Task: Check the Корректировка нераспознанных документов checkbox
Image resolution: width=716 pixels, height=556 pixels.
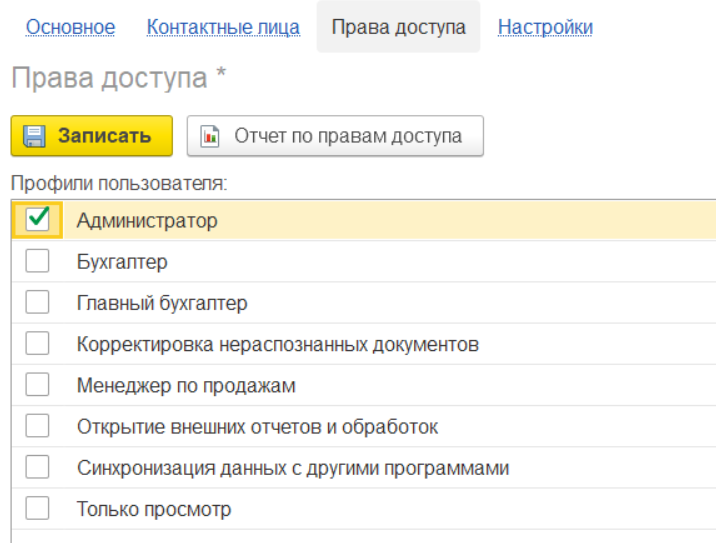Action: 37,344
